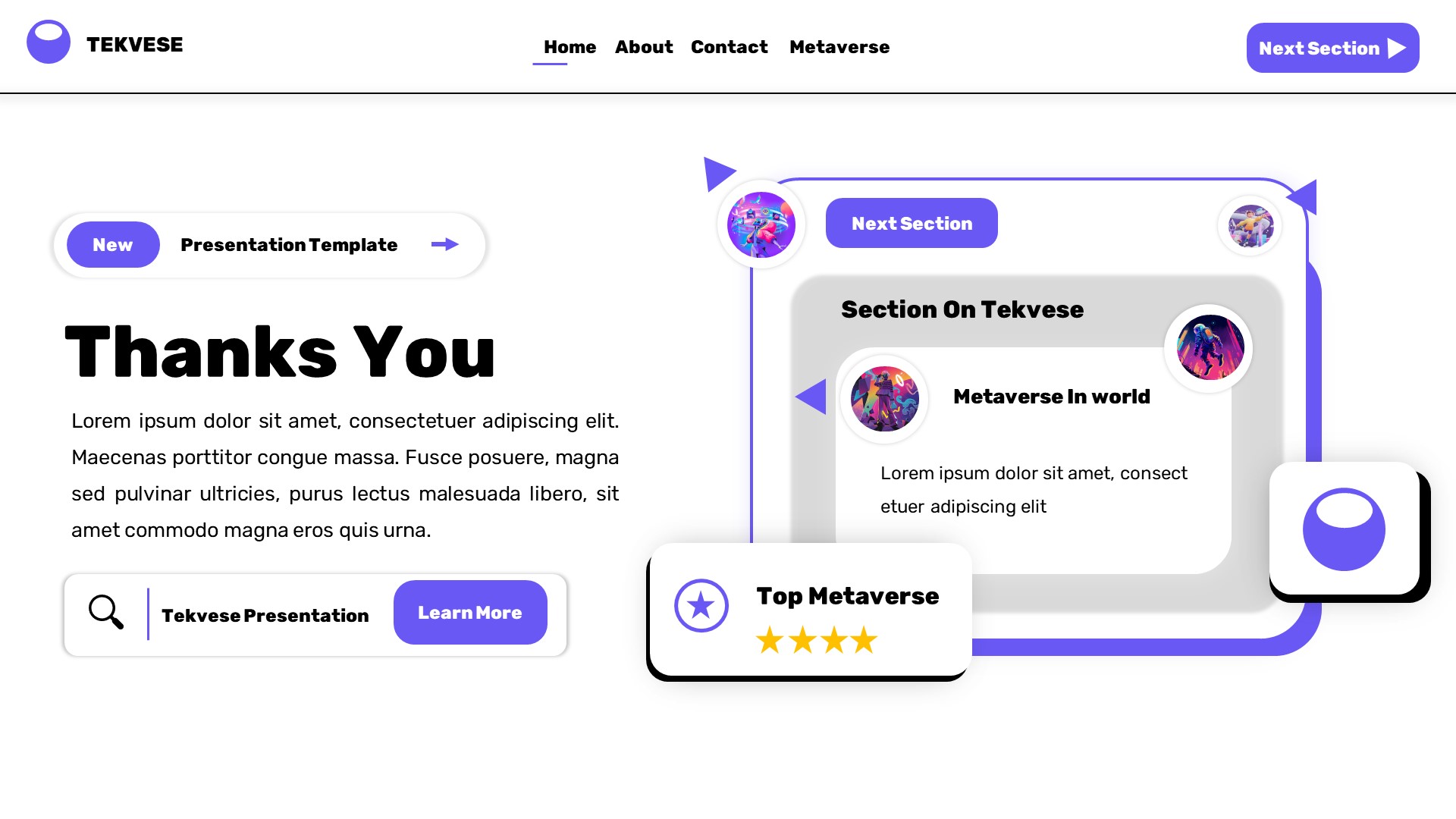
Task: Click the TEKVESE brand name text
Action: [x=135, y=45]
